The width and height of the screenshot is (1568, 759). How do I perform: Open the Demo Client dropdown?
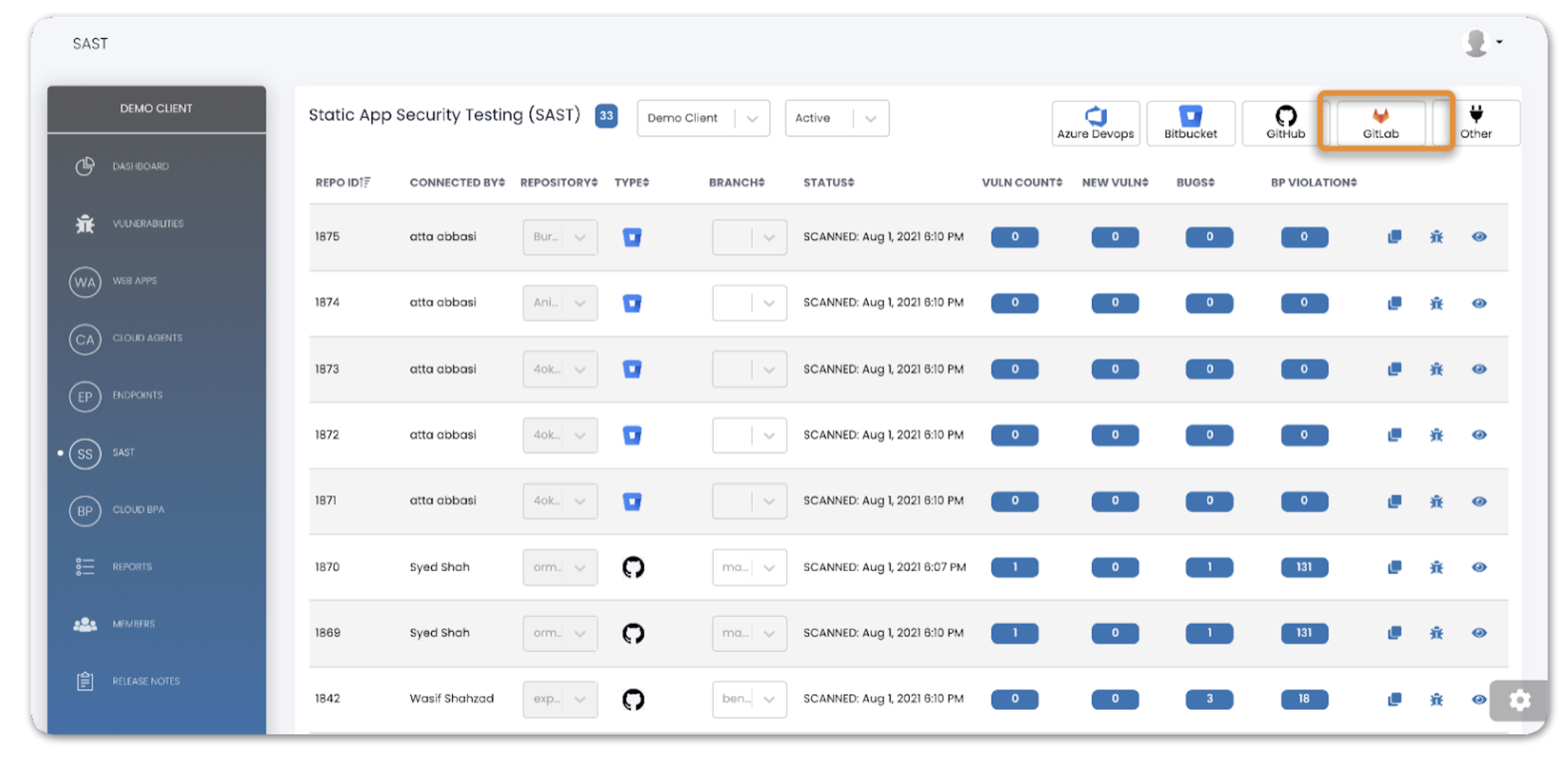702,118
